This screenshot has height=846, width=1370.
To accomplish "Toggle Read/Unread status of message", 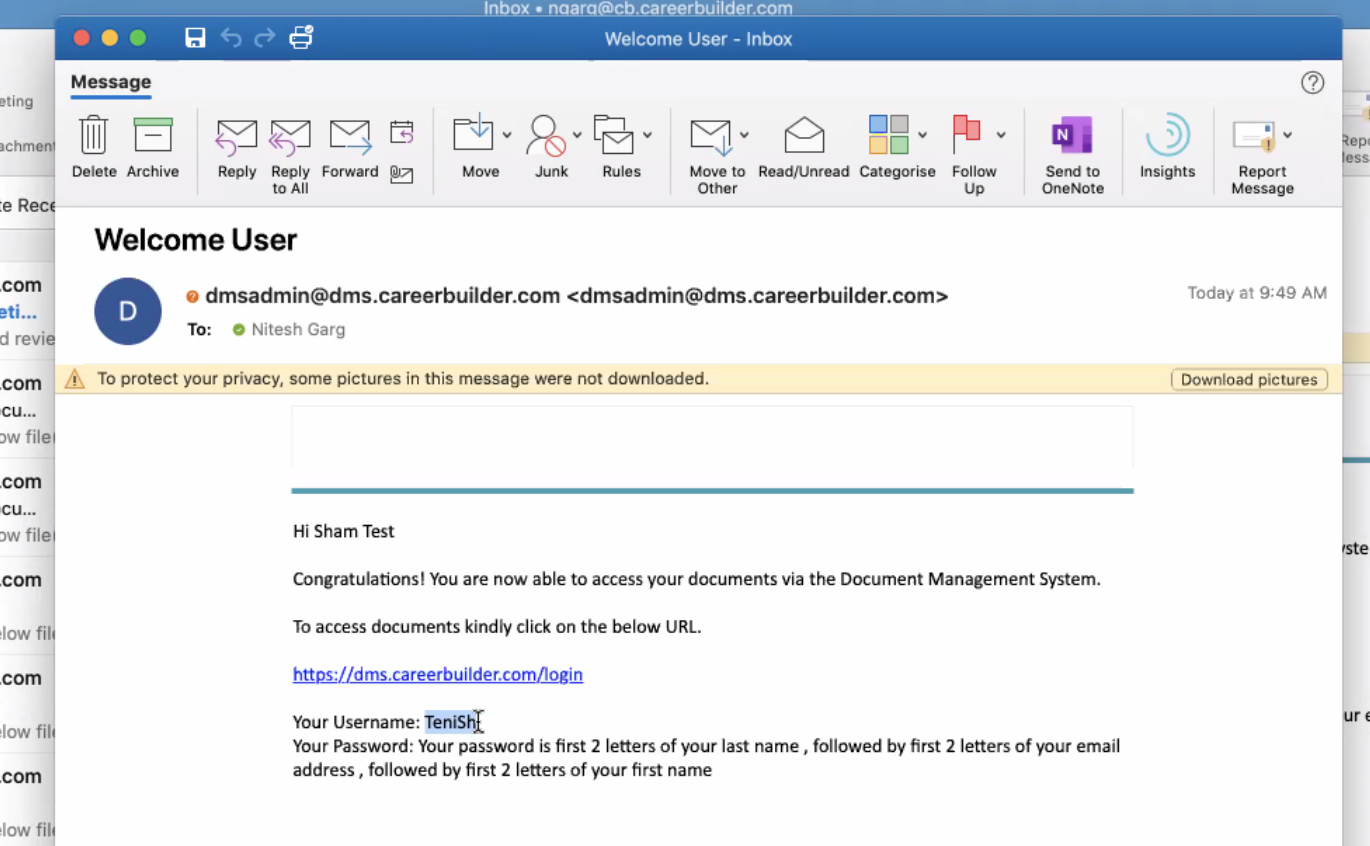I will 803,136.
